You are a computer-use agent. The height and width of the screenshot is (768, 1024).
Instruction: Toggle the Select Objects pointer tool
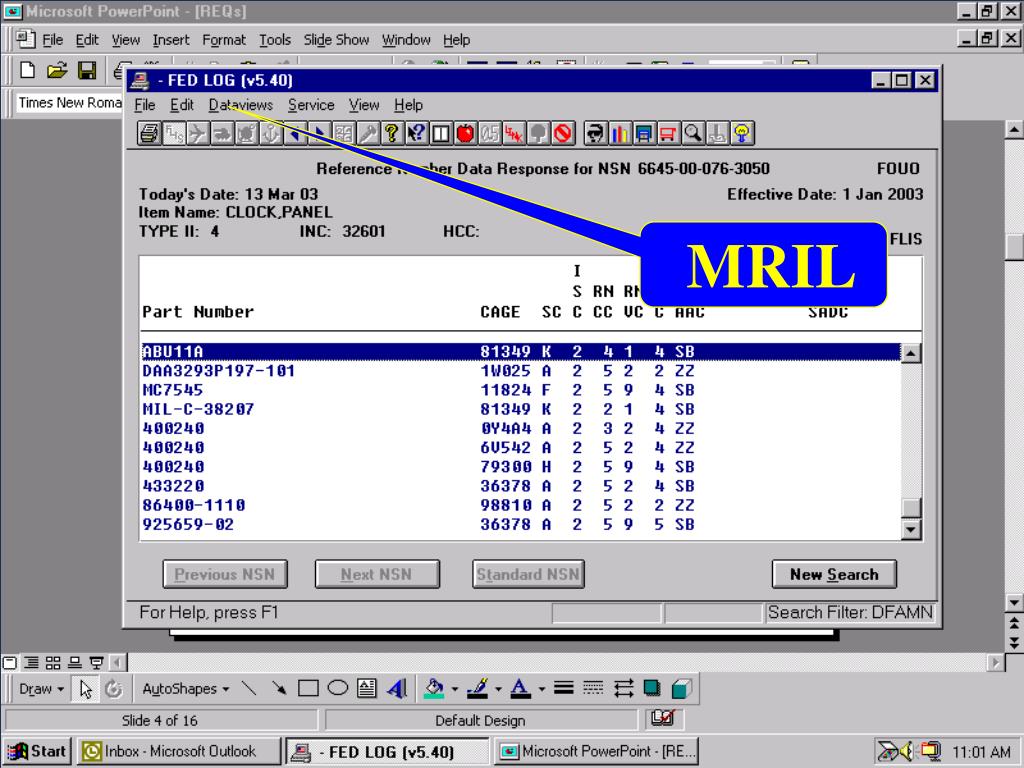click(86, 689)
